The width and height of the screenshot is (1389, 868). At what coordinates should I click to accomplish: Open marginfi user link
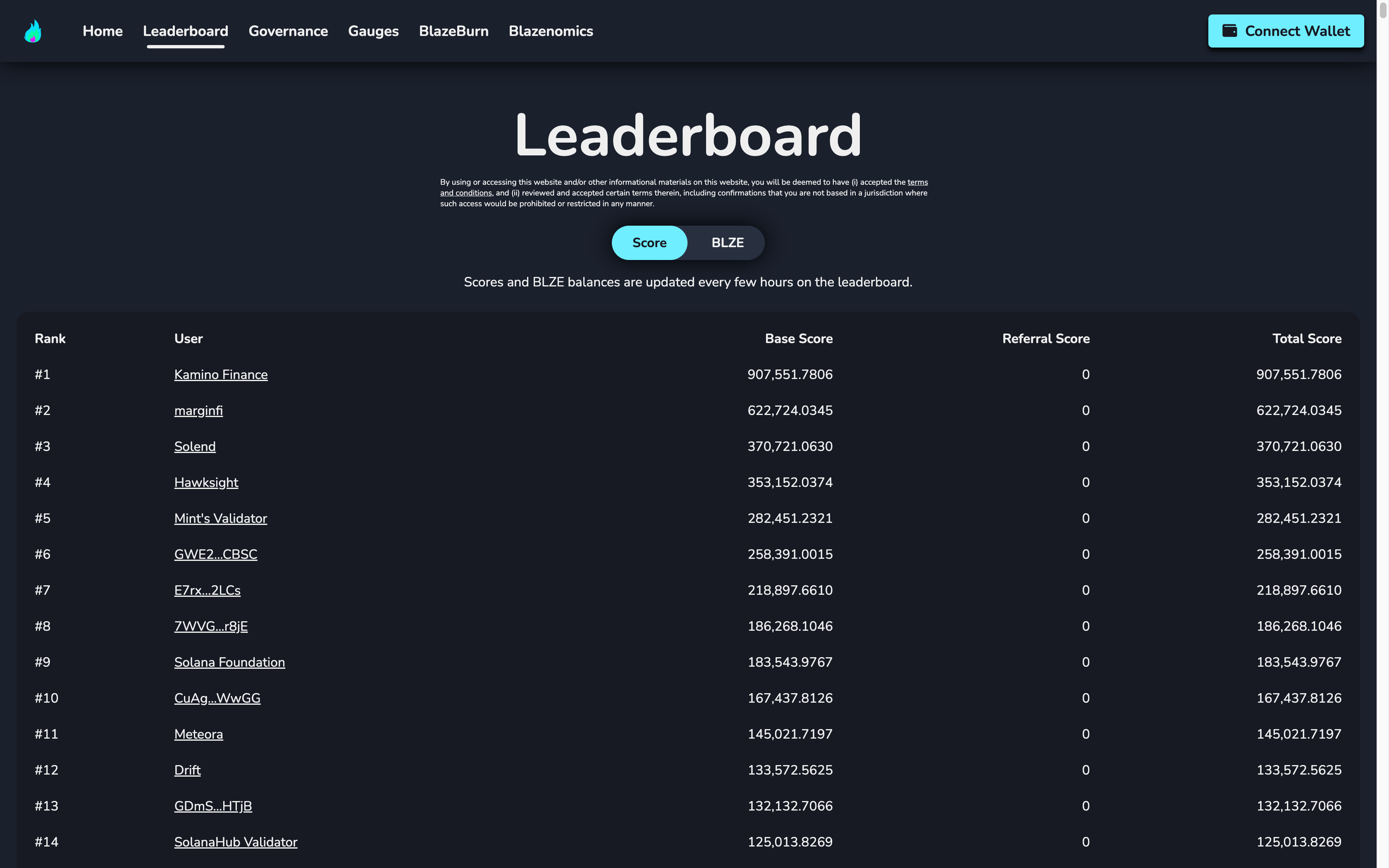[198, 410]
